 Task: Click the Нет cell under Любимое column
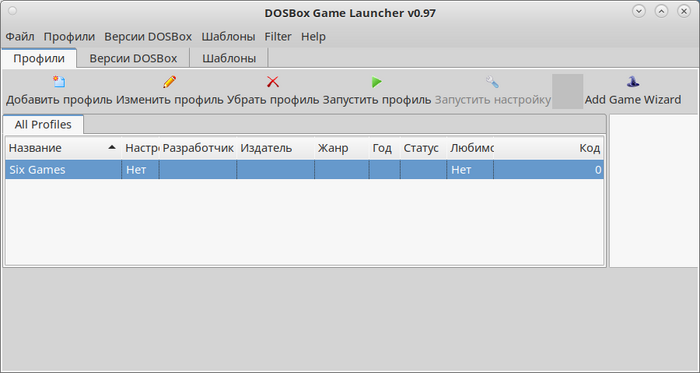click(470, 170)
